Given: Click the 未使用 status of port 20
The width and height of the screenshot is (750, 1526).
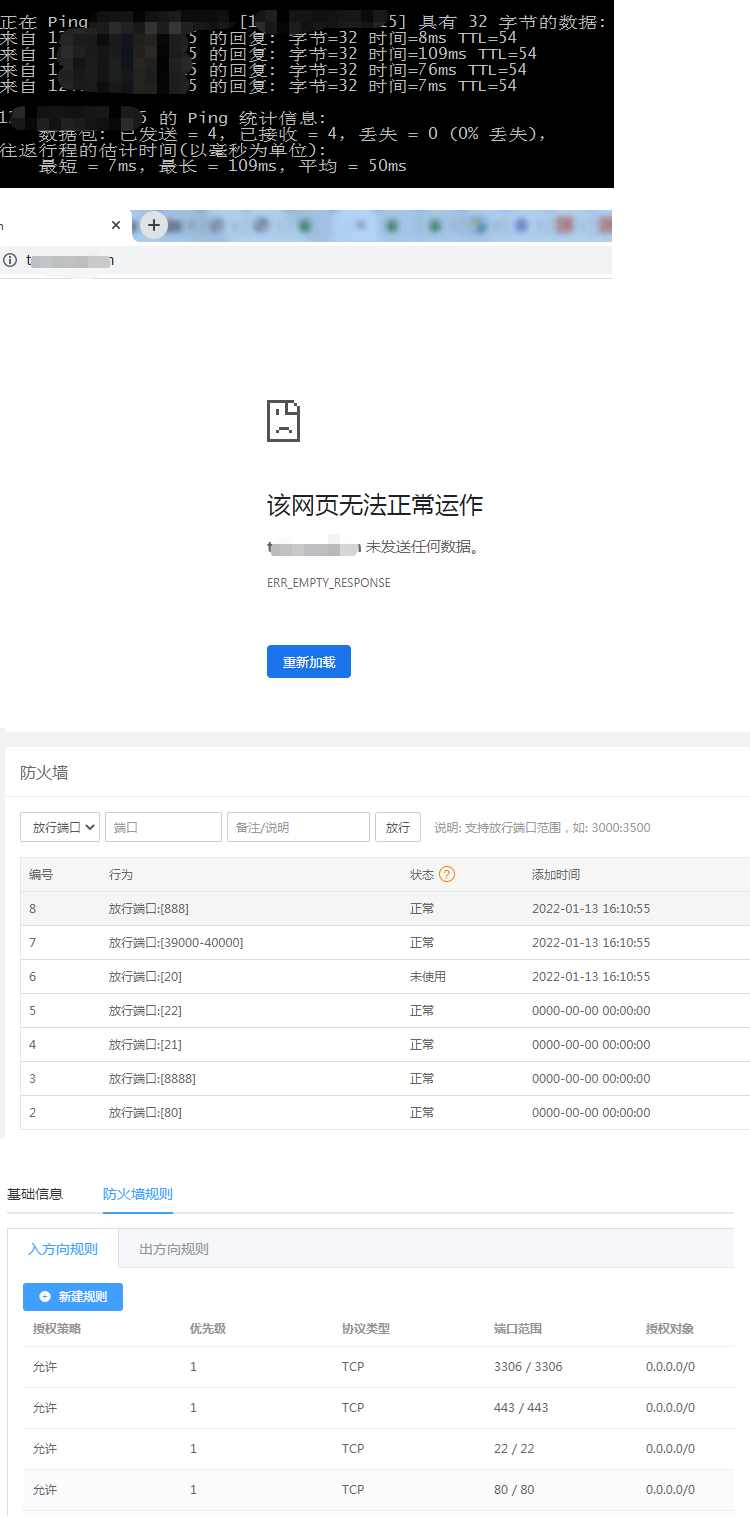Looking at the screenshot, I should pos(428,977).
